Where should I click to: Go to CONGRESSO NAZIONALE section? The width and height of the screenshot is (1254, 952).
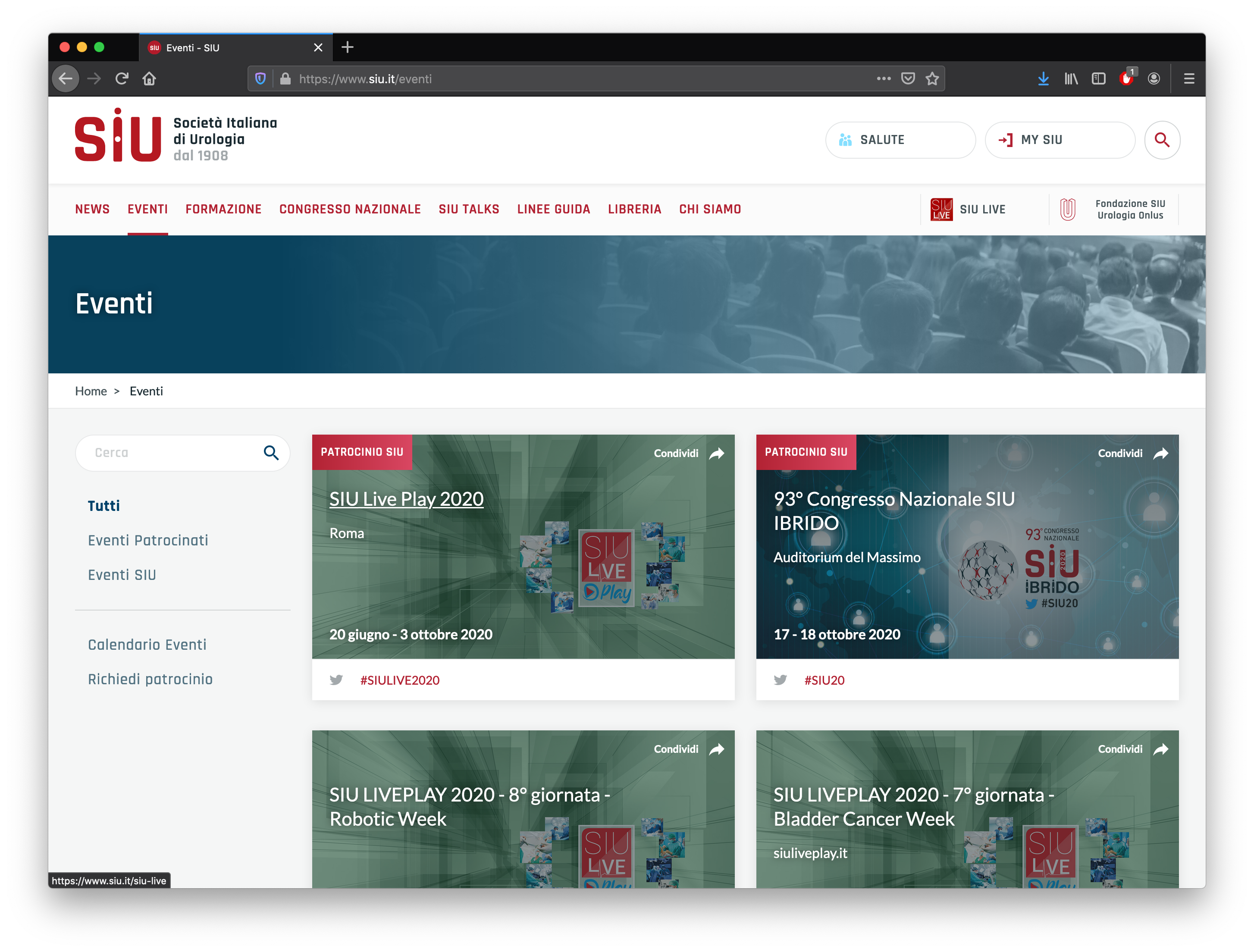350,209
